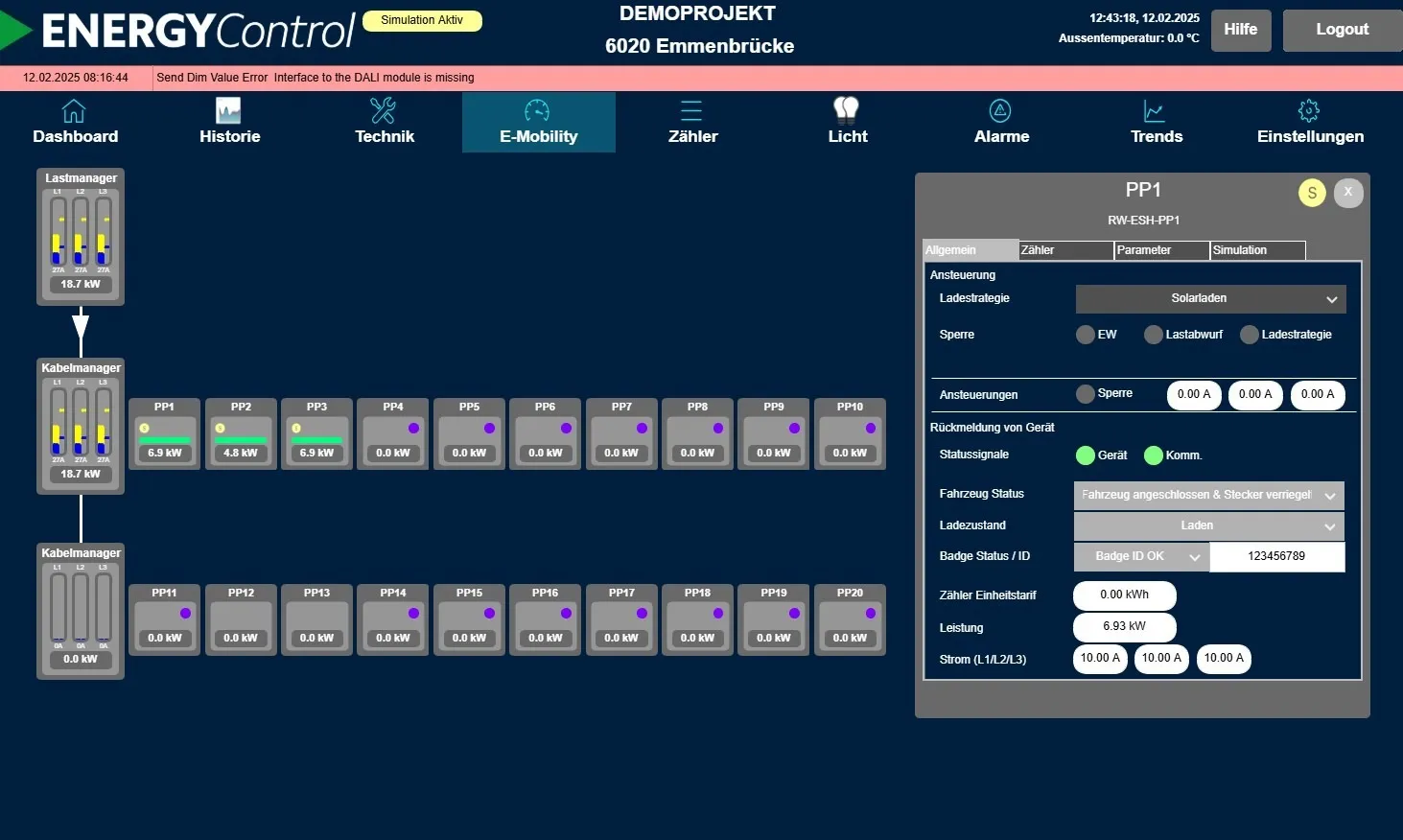
Task: Select the lower Kabelmanager 0.0 kW block
Action: pyautogui.click(x=81, y=612)
